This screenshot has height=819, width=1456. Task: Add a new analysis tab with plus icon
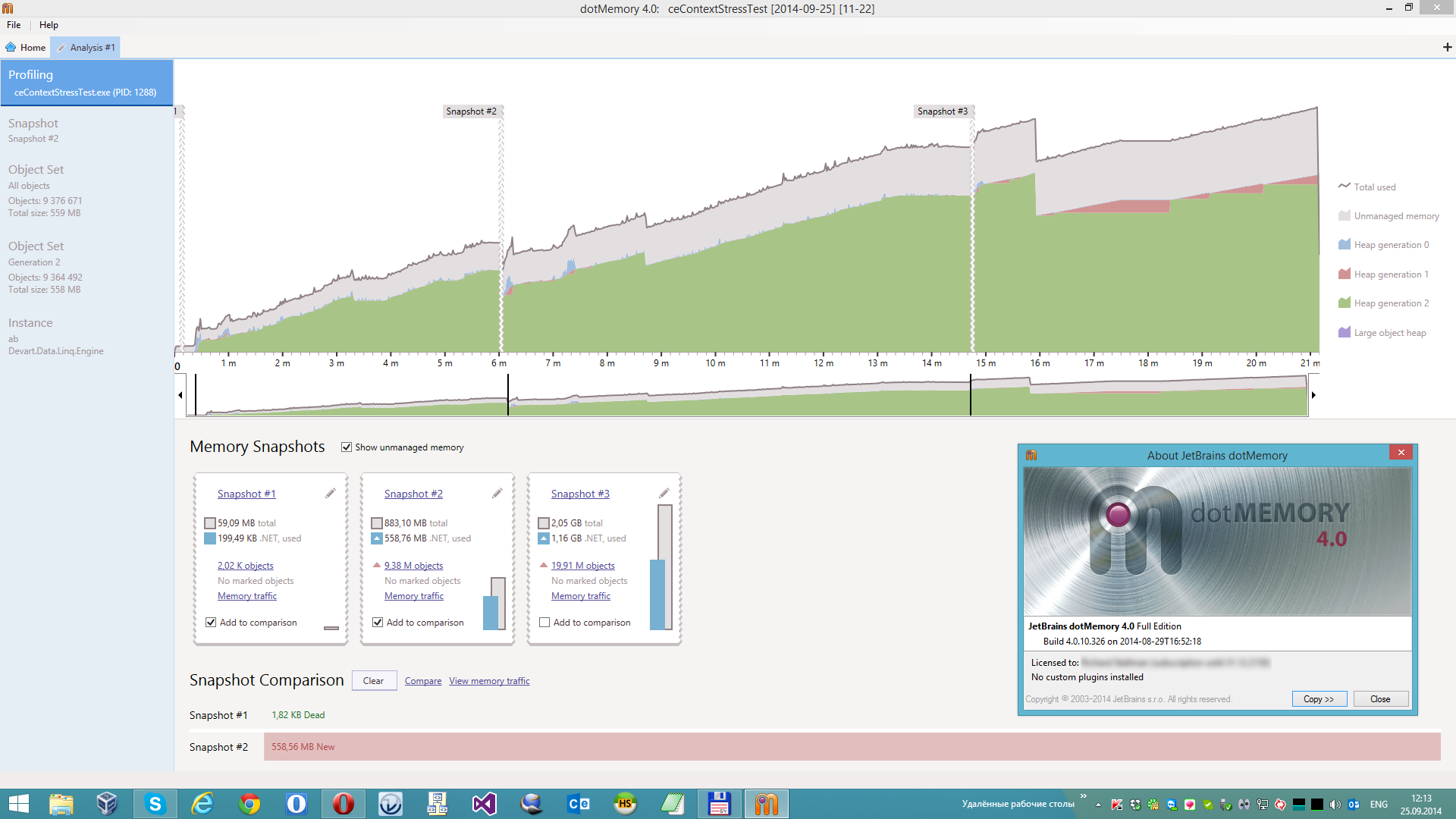1447,47
